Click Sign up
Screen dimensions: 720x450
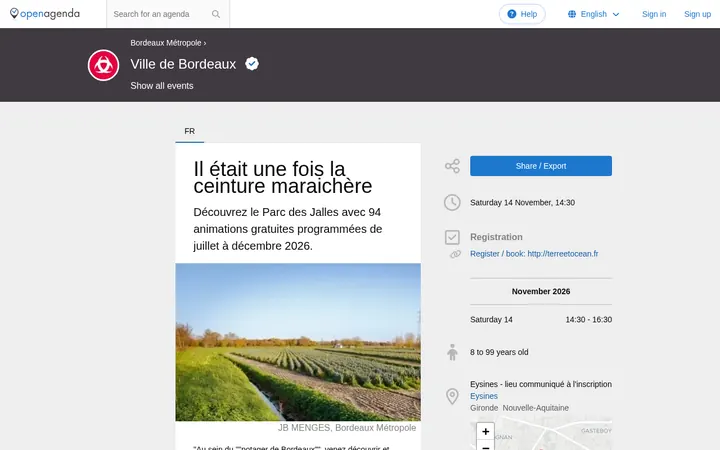[x=697, y=14]
